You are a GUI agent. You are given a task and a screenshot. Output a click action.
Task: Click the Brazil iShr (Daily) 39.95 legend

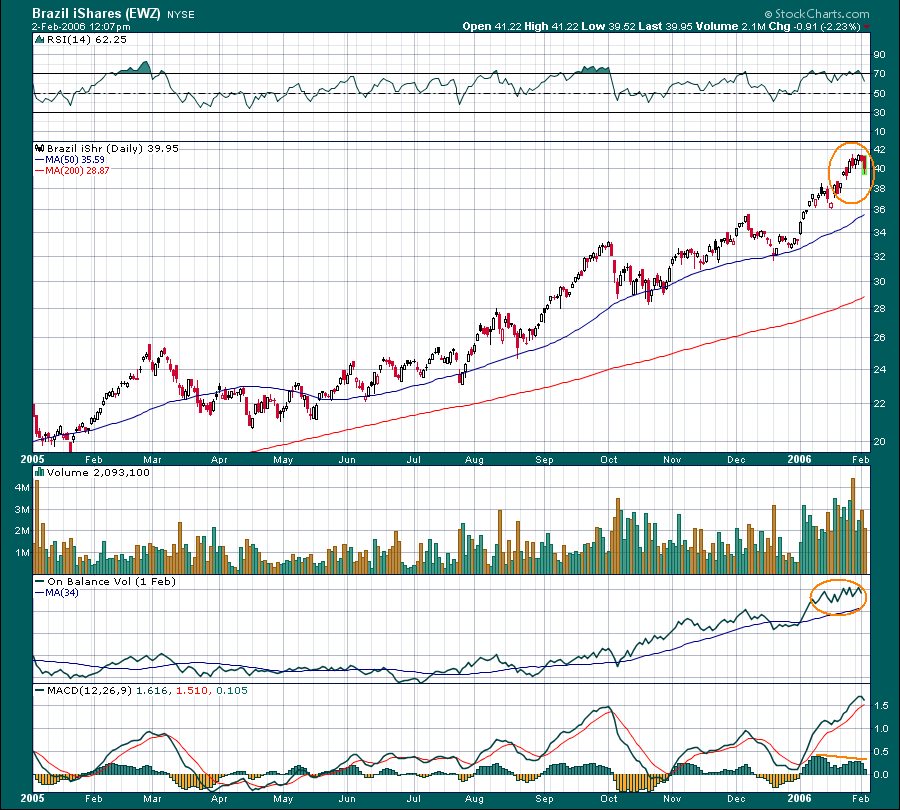(x=113, y=148)
